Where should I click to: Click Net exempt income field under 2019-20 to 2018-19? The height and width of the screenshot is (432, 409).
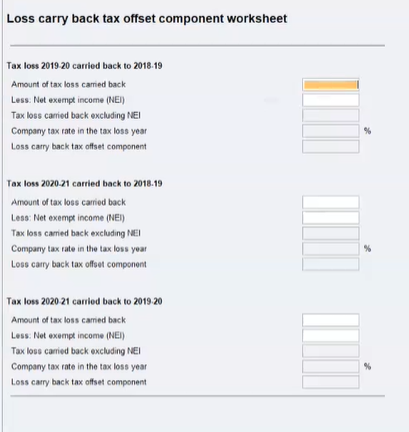pos(331,100)
